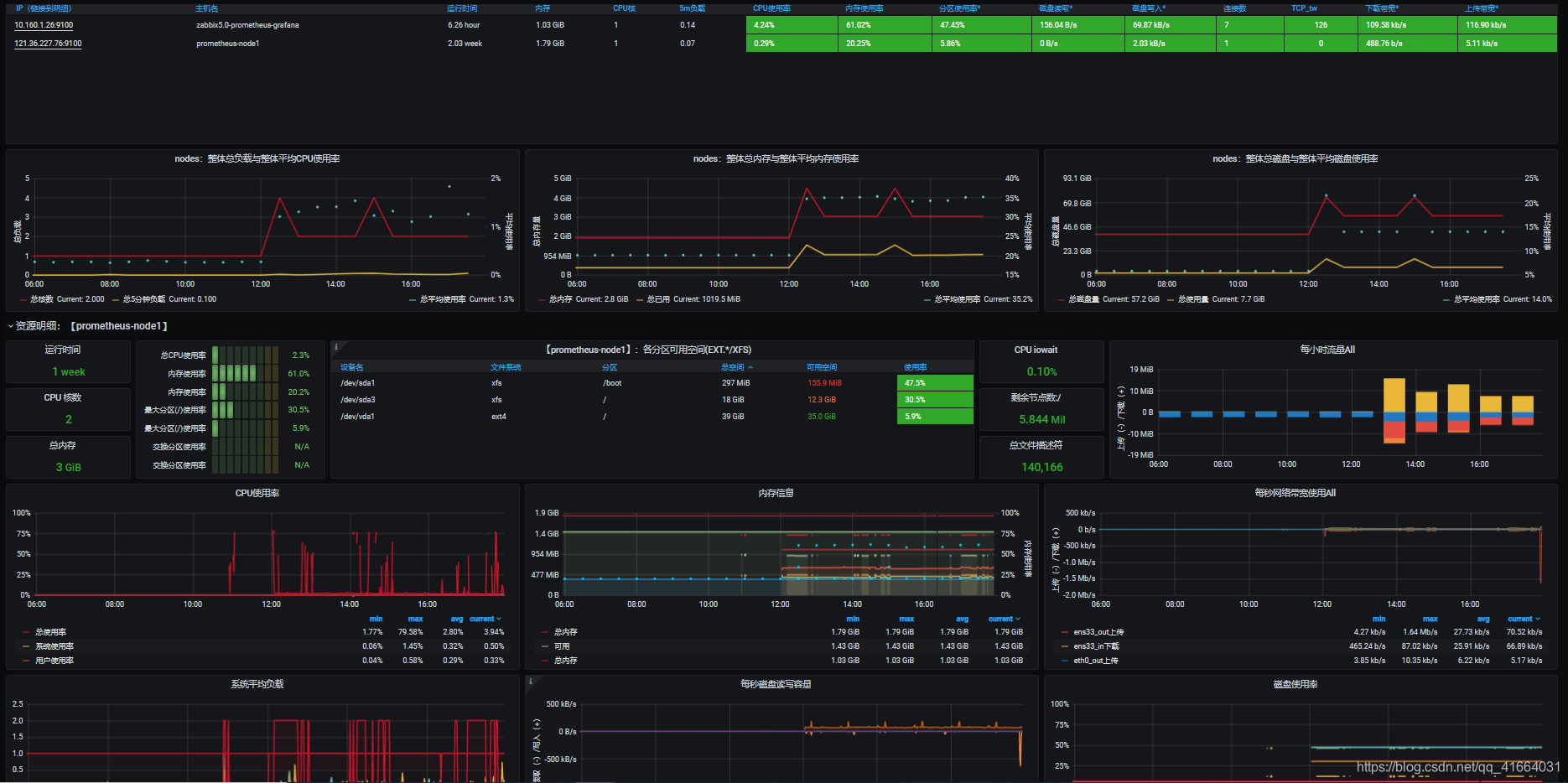Open the 内存信息 panel title menu
The width and height of the screenshot is (1568, 783).
pos(776,493)
